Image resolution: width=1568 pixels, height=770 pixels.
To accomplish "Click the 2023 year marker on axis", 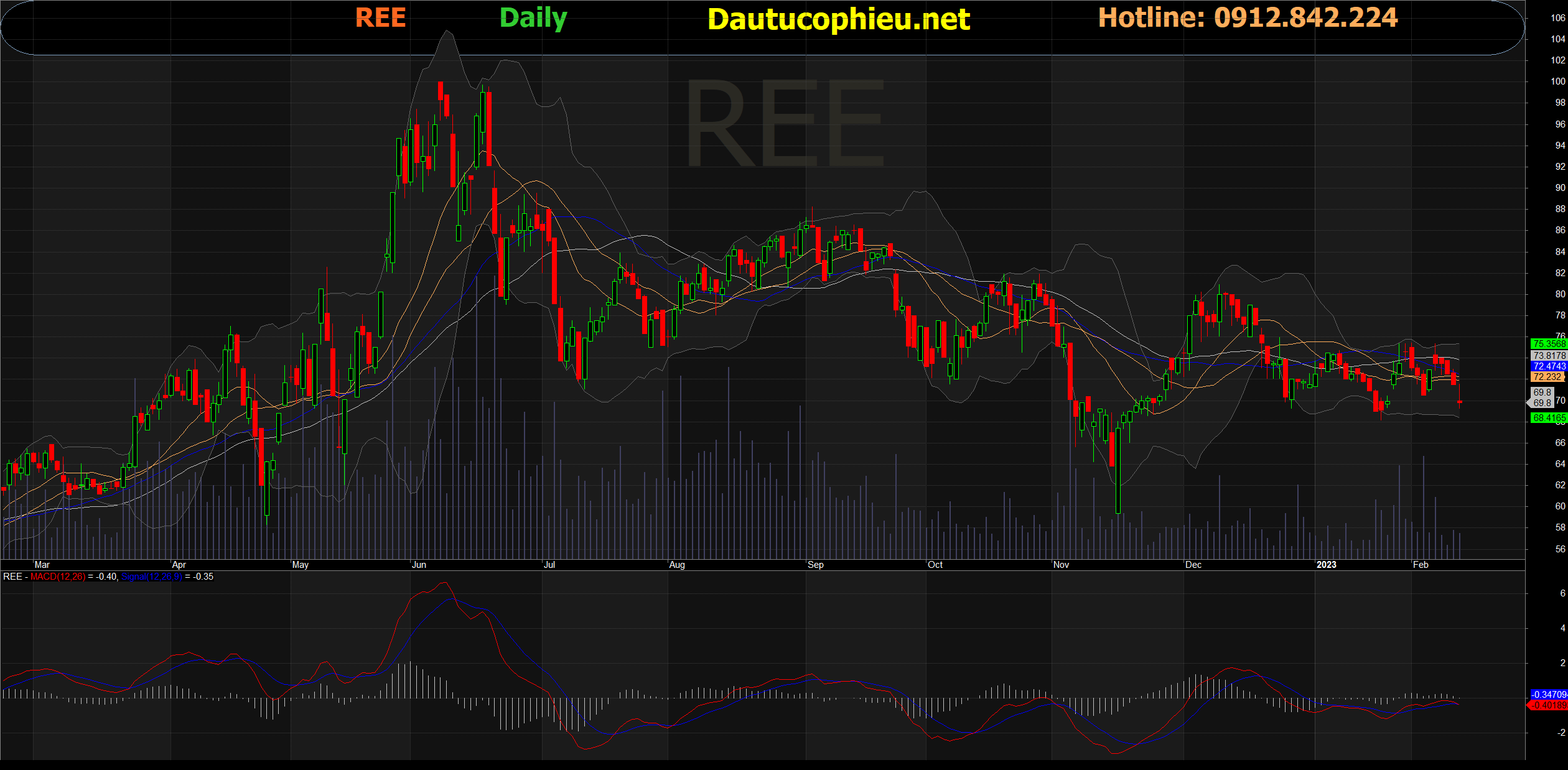I will pos(1326,565).
